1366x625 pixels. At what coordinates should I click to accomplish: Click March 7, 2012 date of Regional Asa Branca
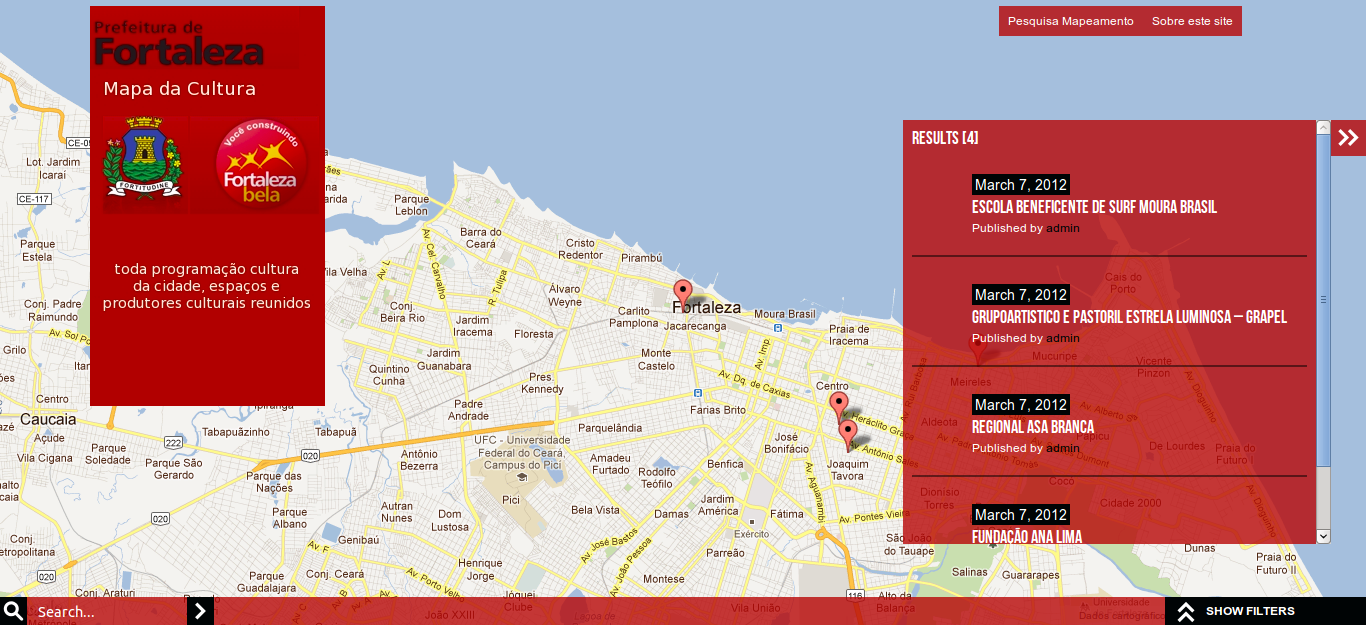[1021, 405]
